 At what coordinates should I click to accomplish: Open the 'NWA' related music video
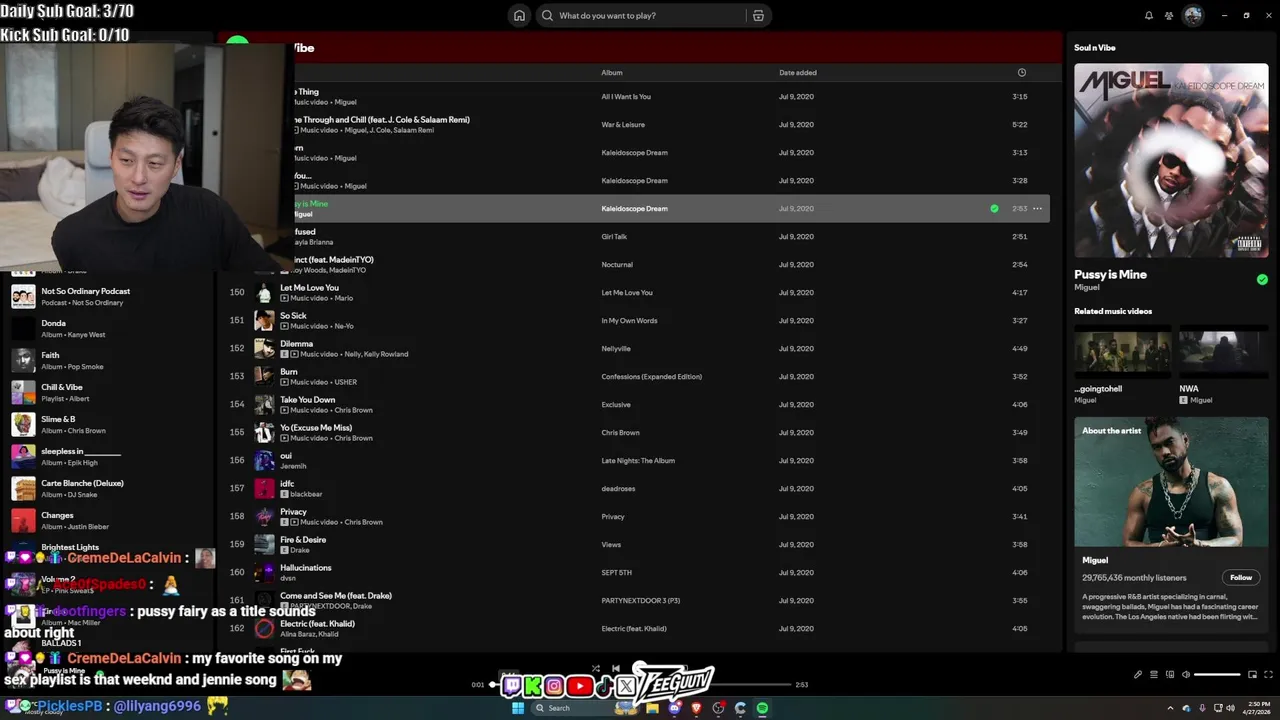1223,351
